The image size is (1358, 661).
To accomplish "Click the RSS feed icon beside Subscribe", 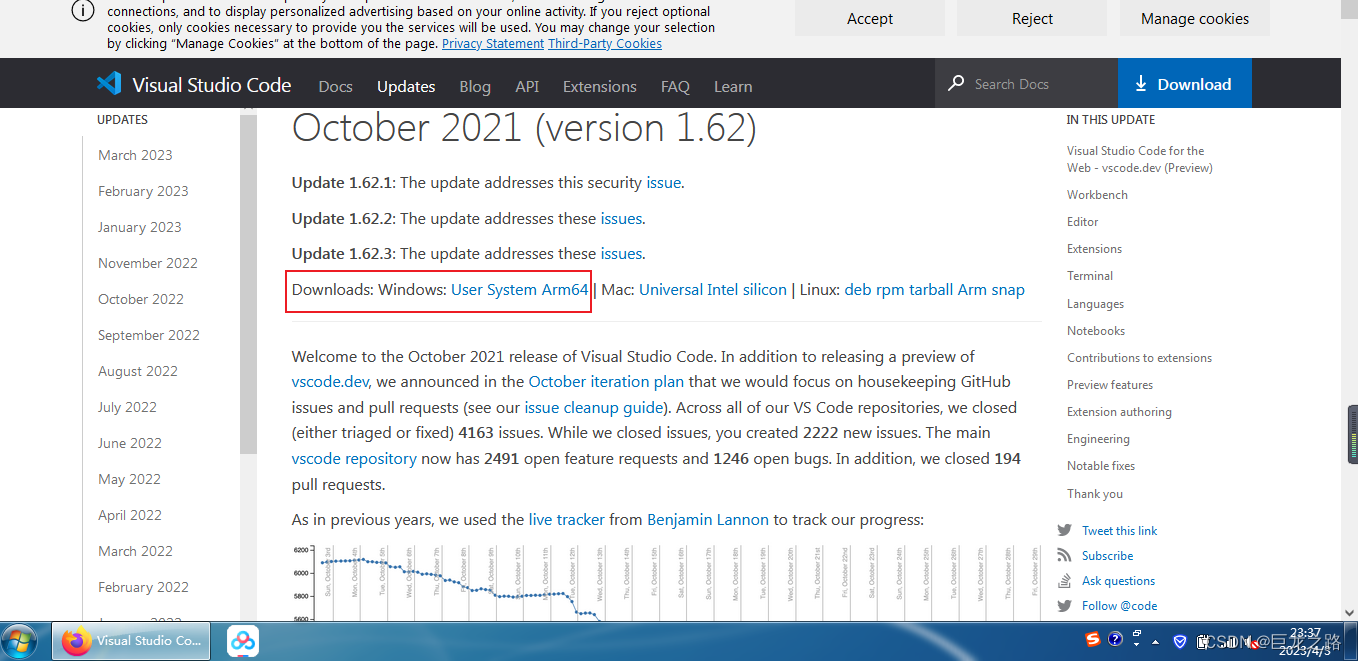I will coord(1064,555).
